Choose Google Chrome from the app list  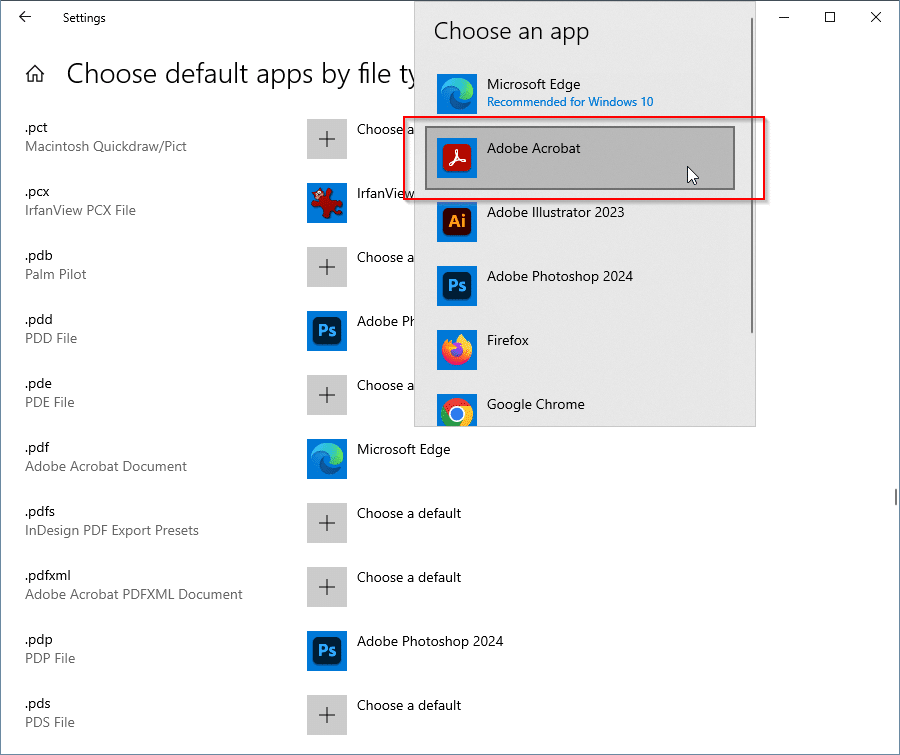[x=580, y=405]
